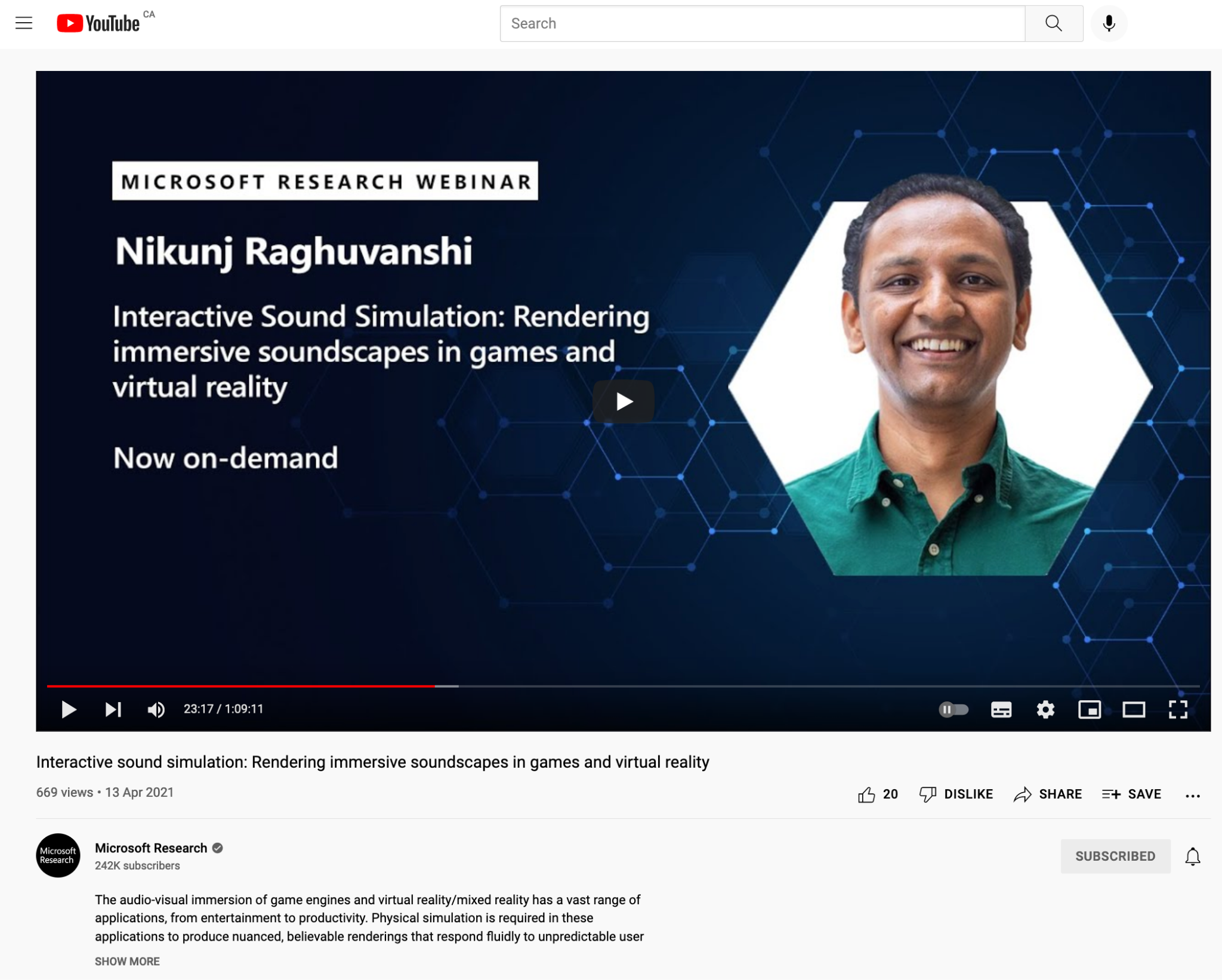Toggle the autoplay switch
1222x980 pixels.
point(953,709)
